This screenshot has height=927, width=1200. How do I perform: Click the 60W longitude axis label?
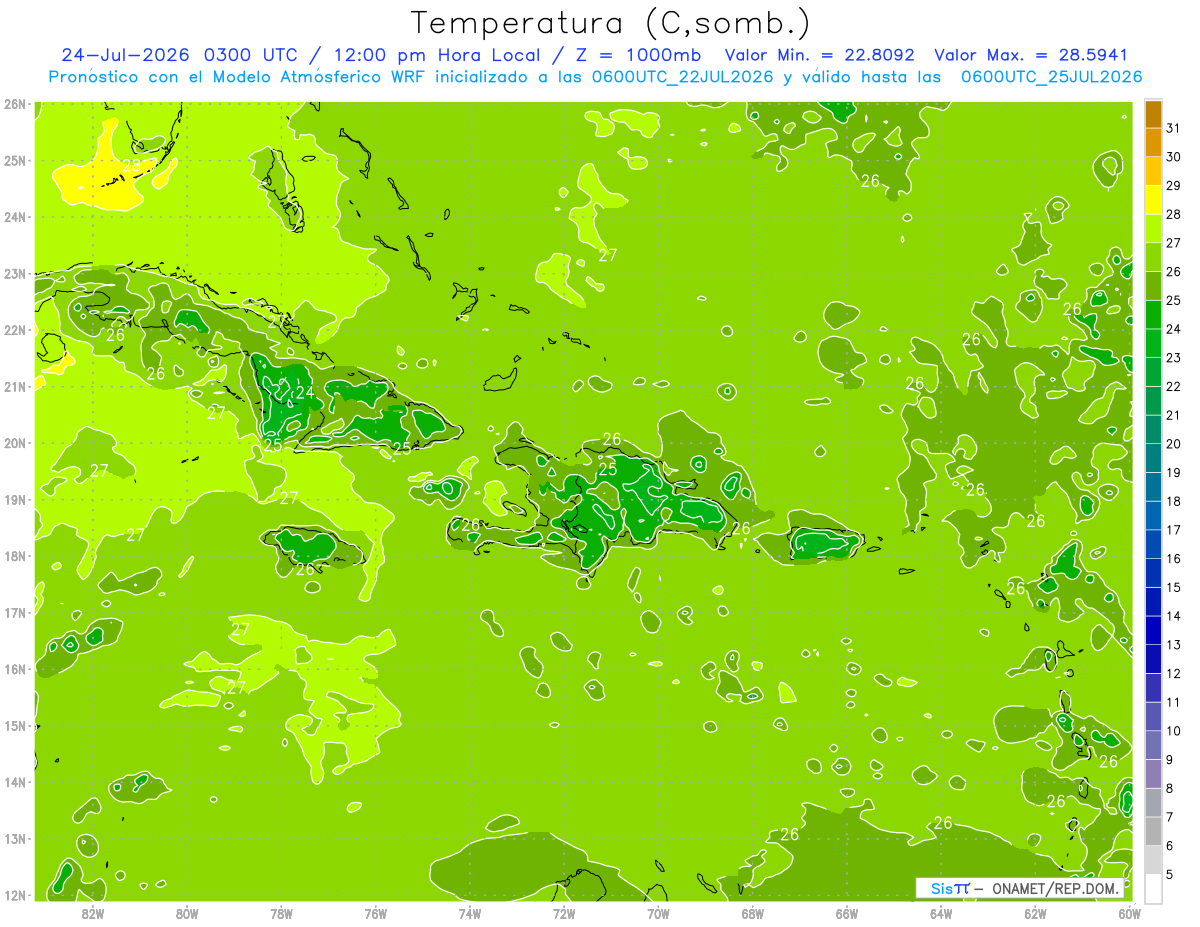pyautogui.click(x=1130, y=914)
